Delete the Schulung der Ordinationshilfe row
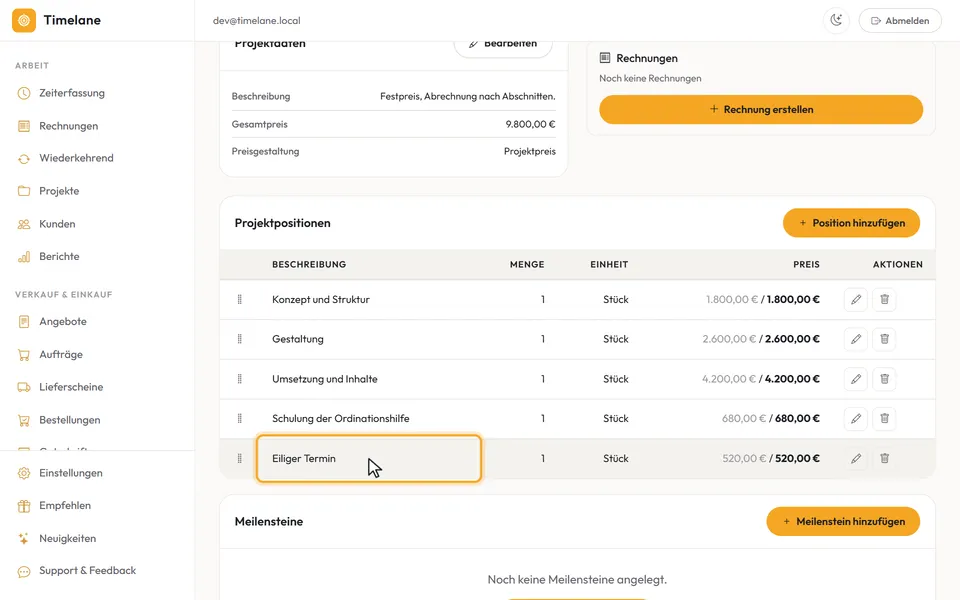 (x=884, y=419)
